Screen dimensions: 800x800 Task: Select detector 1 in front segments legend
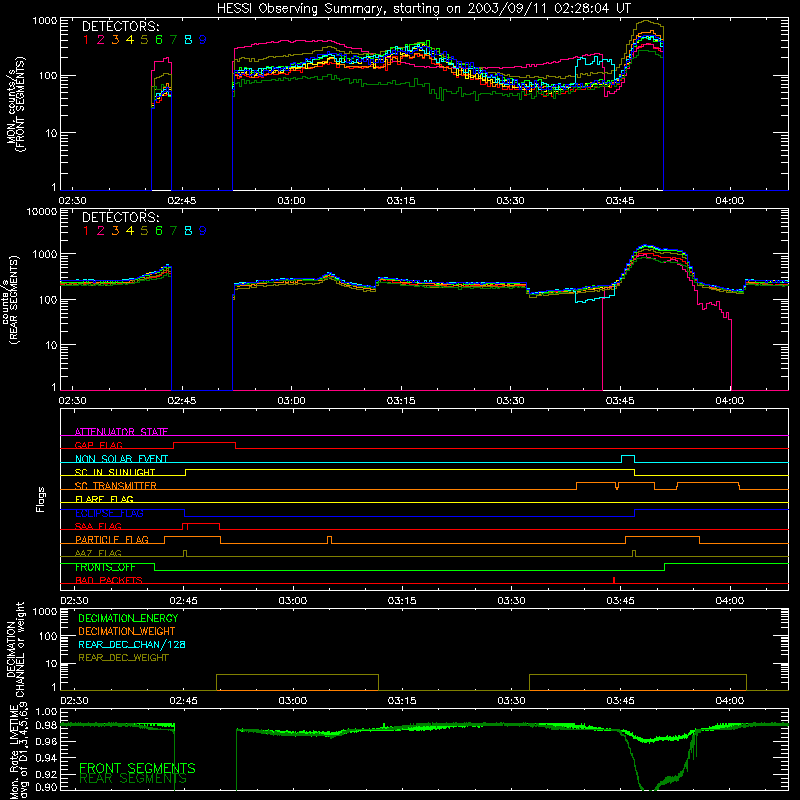[x=86, y=40]
